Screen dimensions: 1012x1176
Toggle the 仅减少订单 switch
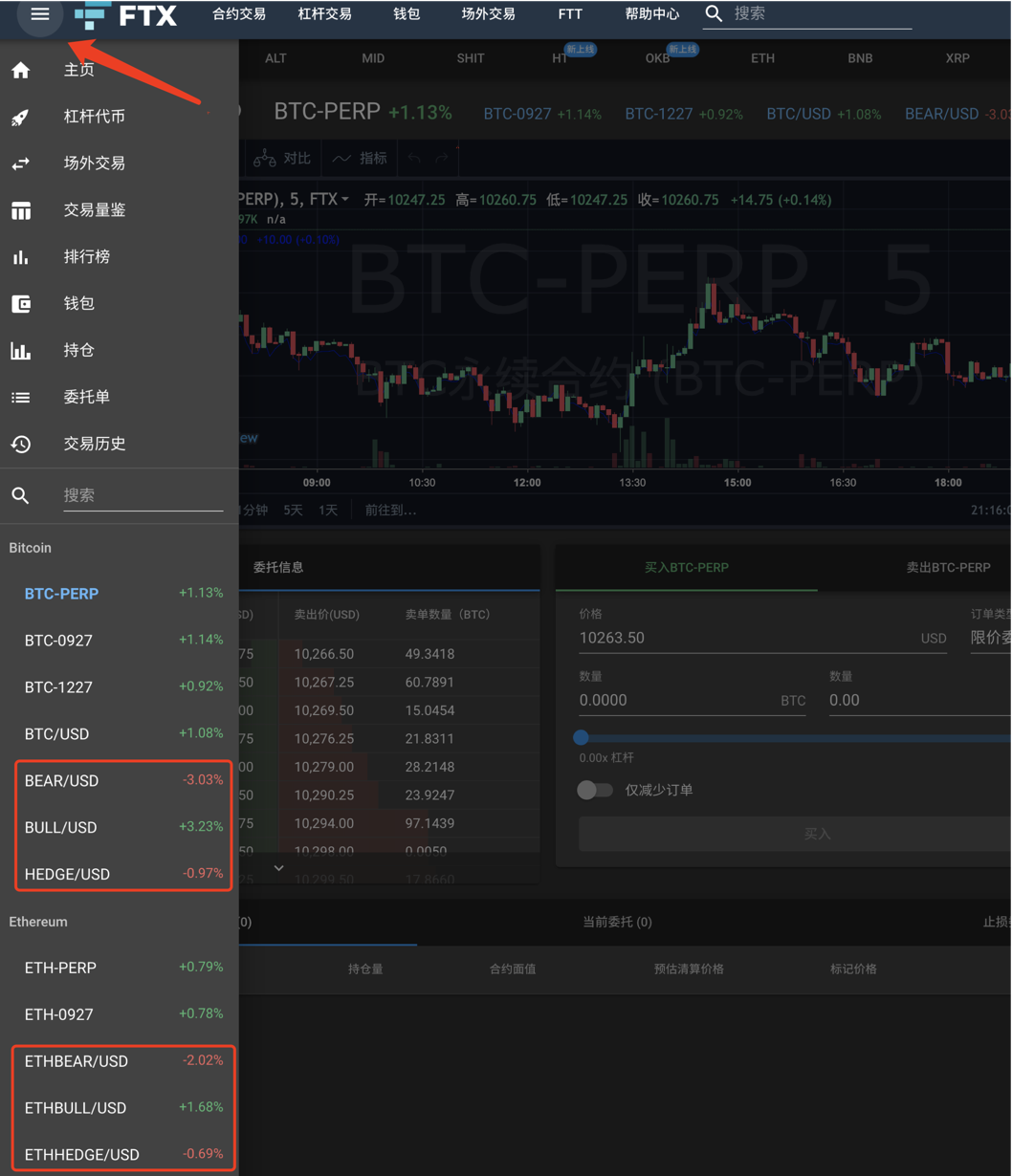[594, 791]
